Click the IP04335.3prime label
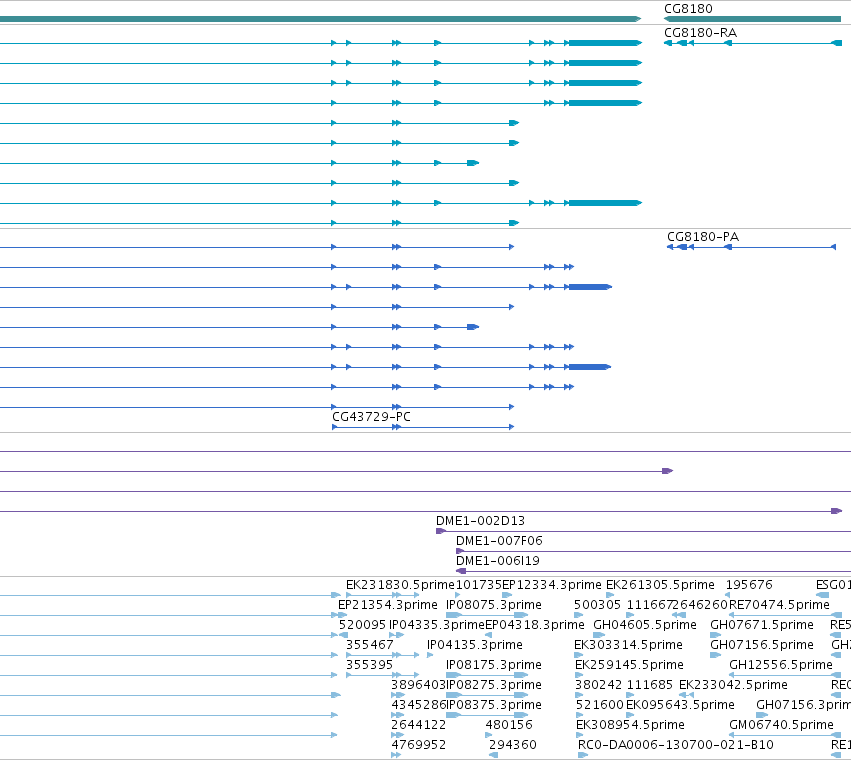Screen dimensions: 851x760 pos(436,625)
